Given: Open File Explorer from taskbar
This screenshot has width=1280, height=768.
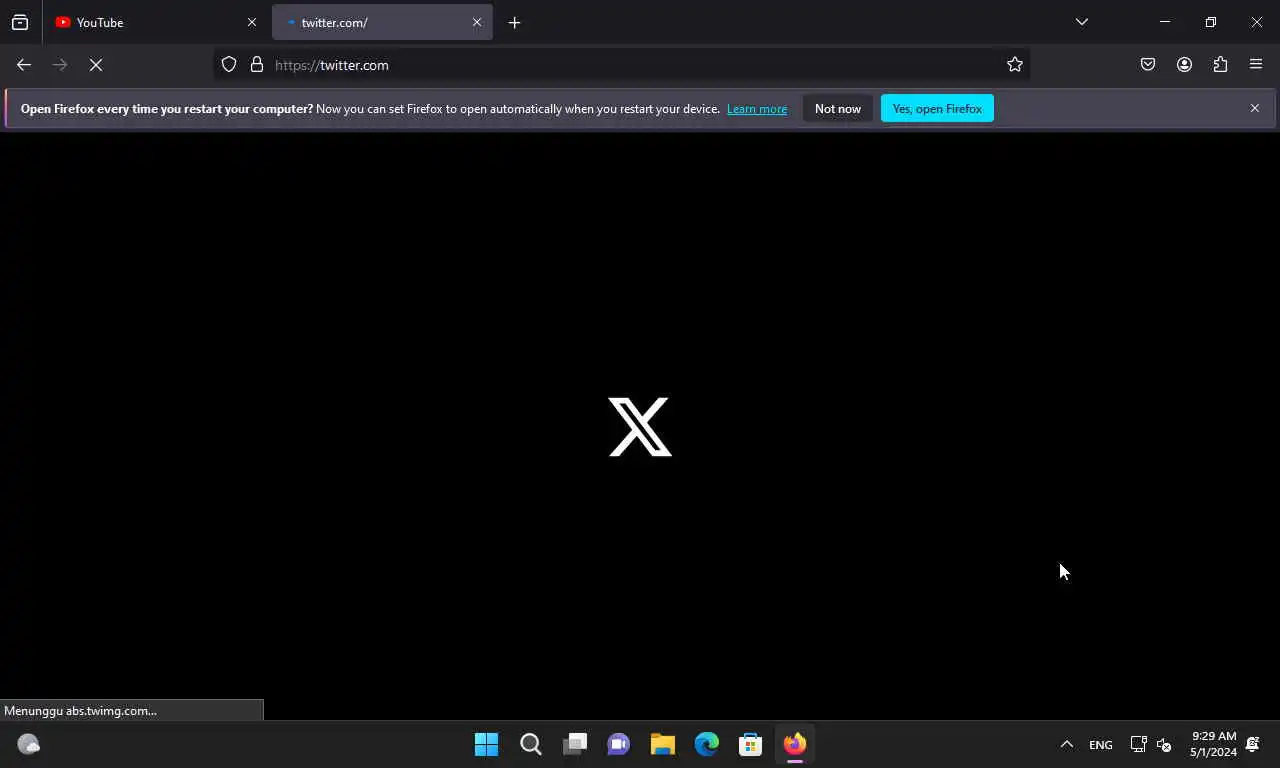Looking at the screenshot, I should pyautogui.click(x=663, y=744).
